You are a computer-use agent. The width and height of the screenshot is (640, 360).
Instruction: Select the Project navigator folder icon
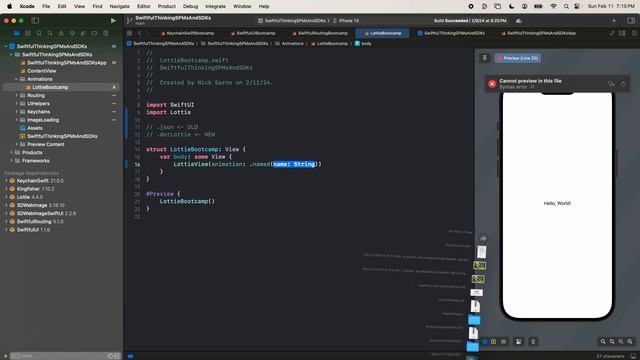click(x=17, y=33)
